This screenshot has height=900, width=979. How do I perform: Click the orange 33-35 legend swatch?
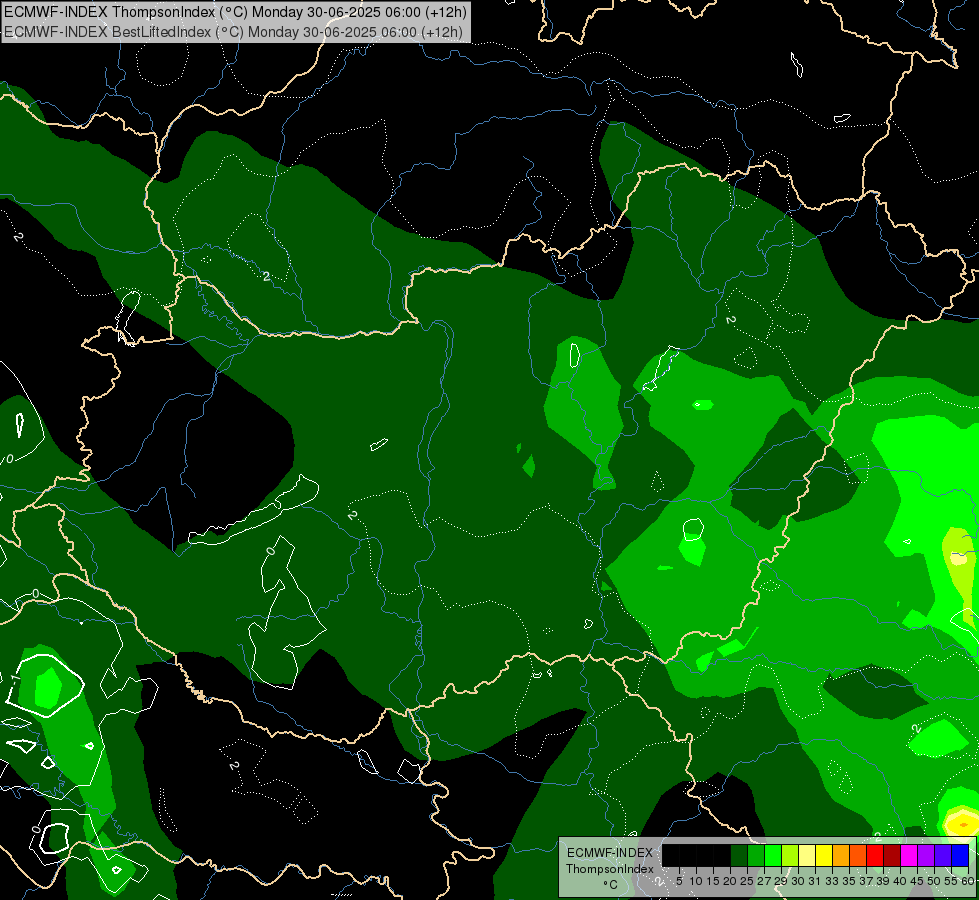pos(841,855)
